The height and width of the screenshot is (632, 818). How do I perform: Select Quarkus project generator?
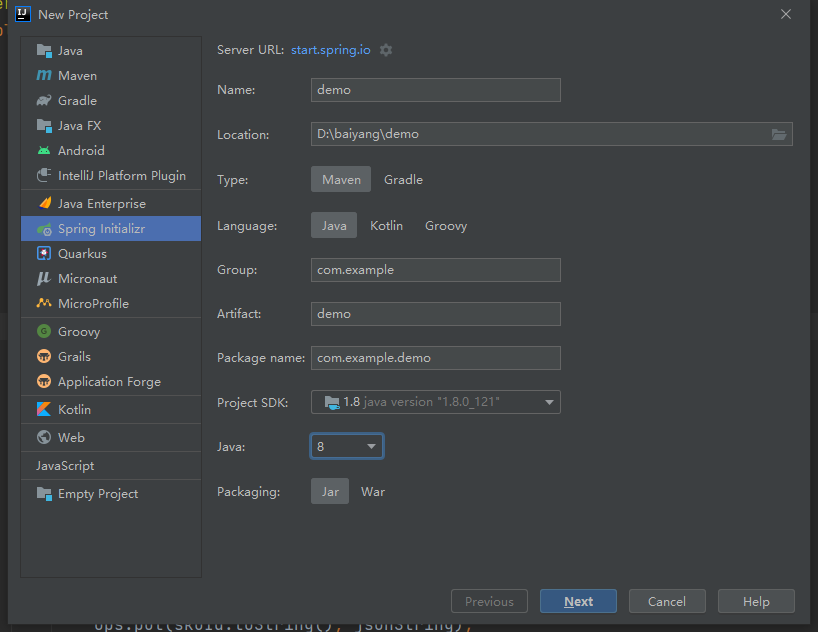[111, 254]
